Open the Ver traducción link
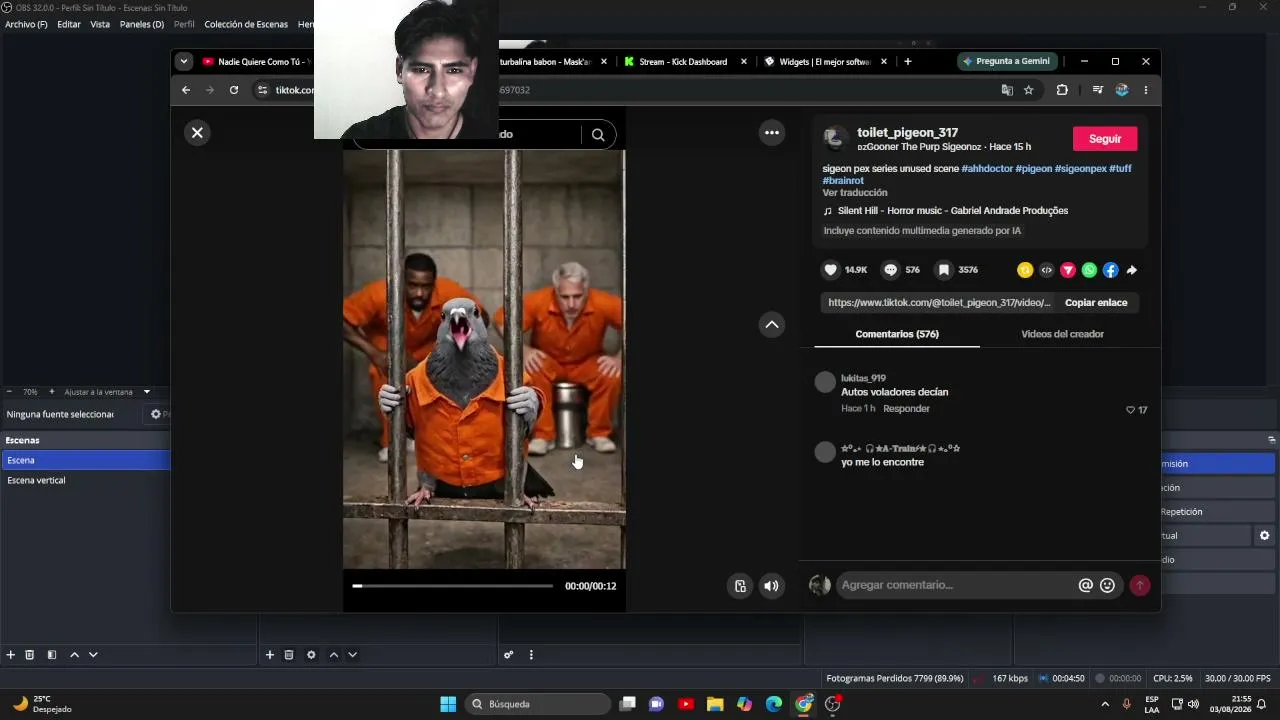1280x720 pixels. [x=855, y=193]
